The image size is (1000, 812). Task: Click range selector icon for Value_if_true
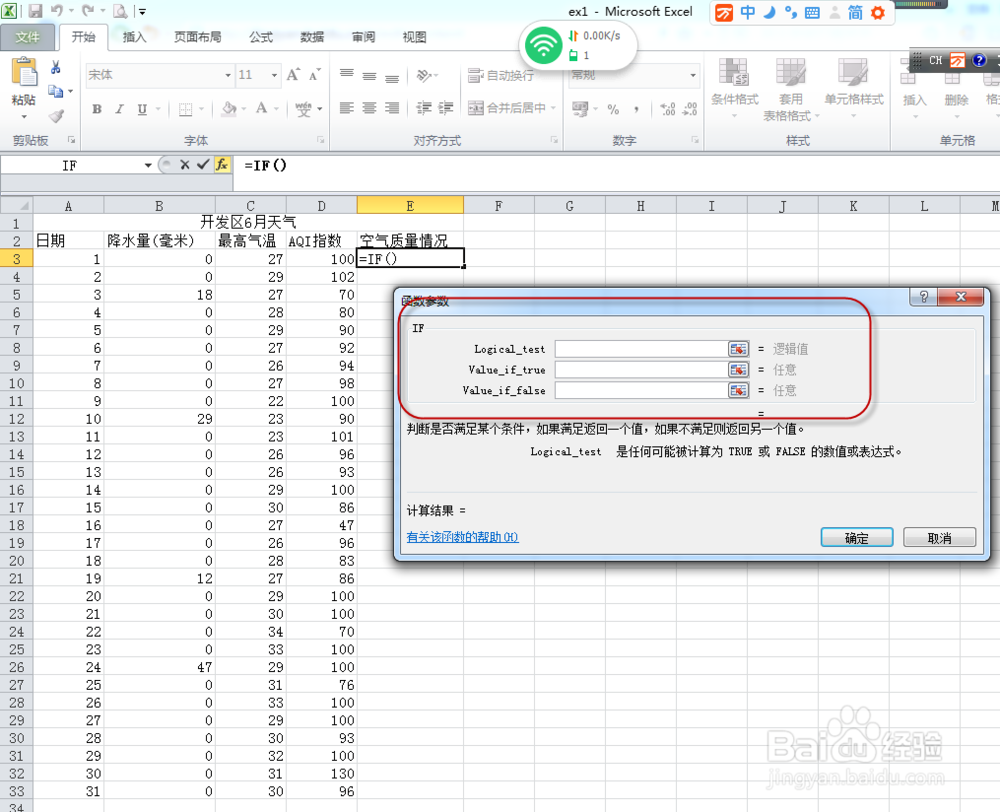pyautogui.click(x=739, y=369)
